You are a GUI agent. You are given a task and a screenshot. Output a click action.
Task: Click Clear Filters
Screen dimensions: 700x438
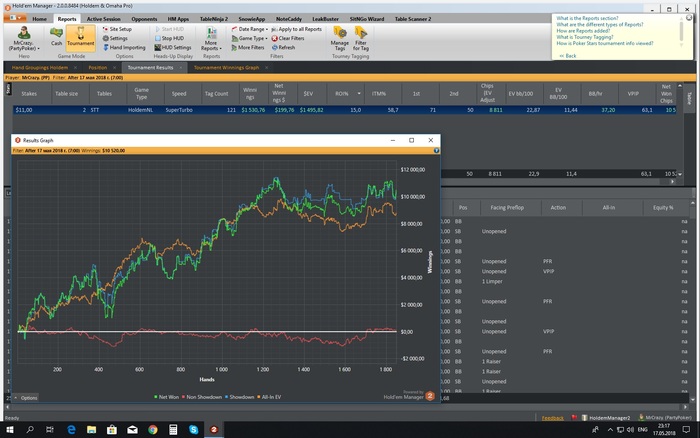pos(288,38)
